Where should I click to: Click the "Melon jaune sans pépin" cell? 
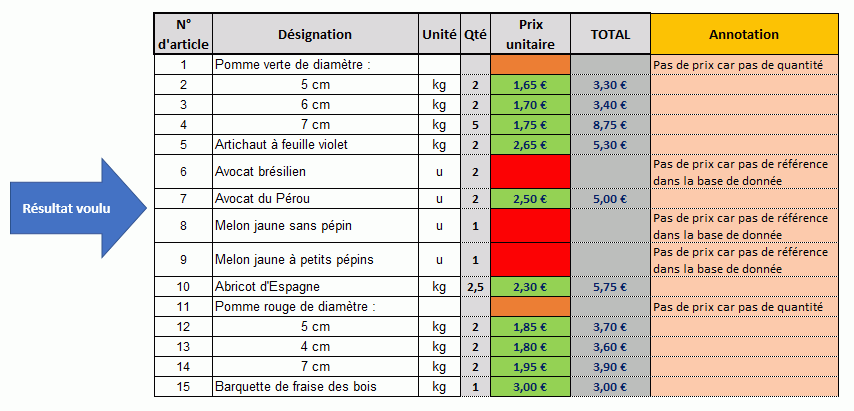[316, 226]
